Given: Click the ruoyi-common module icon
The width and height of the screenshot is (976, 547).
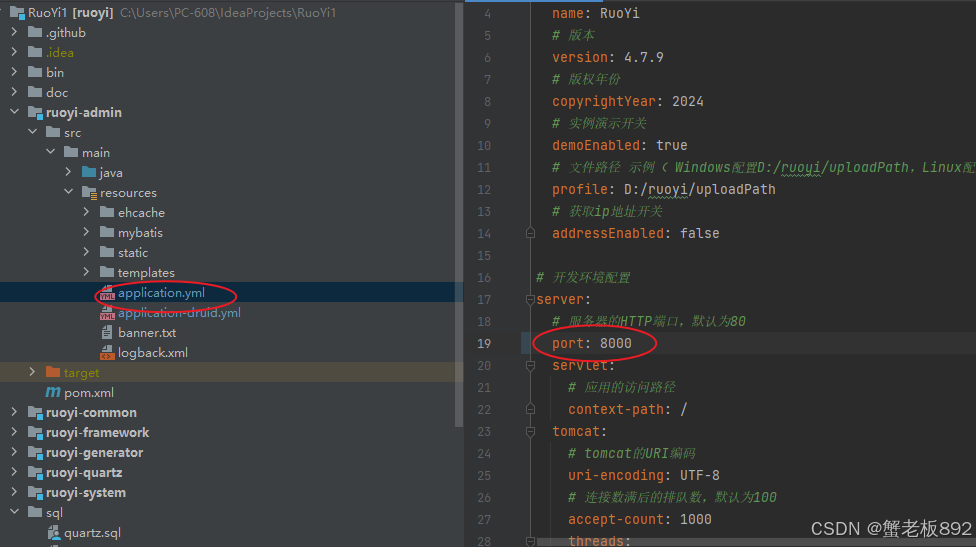Looking at the screenshot, I should [35, 413].
